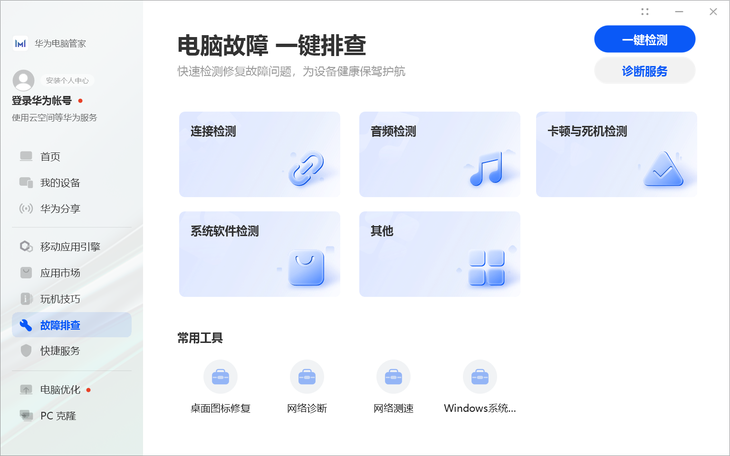Open the 系统软件检测 card
The image size is (730, 456).
point(260,254)
